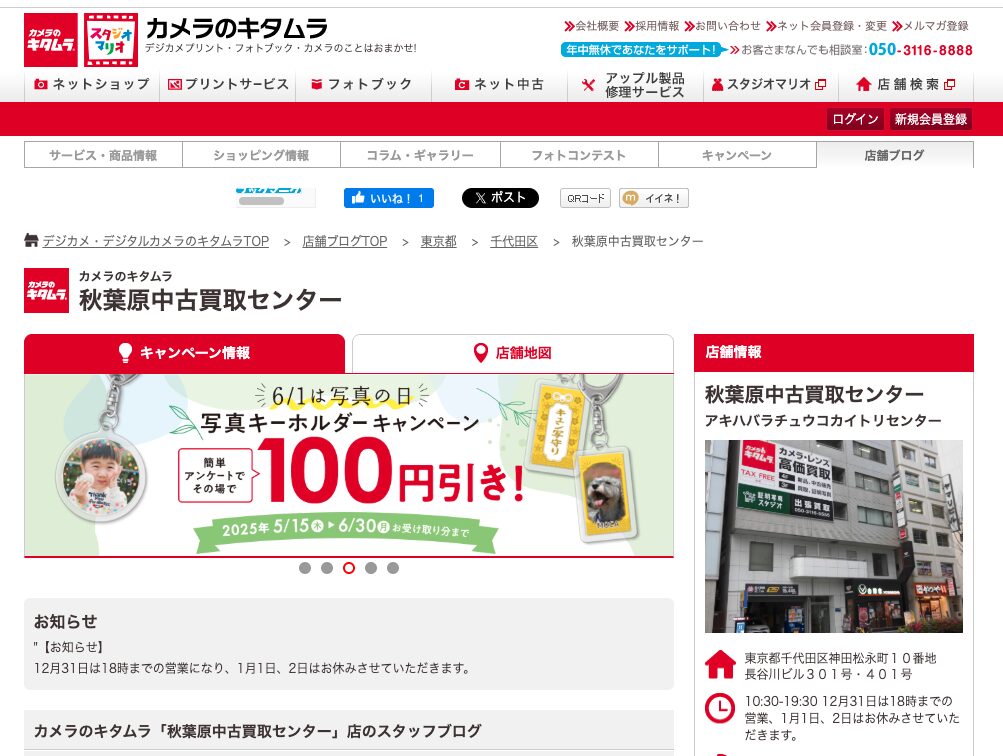Viewport: 1003px width, 756px height.
Task: Follow 東京都 breadcrumb link
Action: click(x=439, y=241)
